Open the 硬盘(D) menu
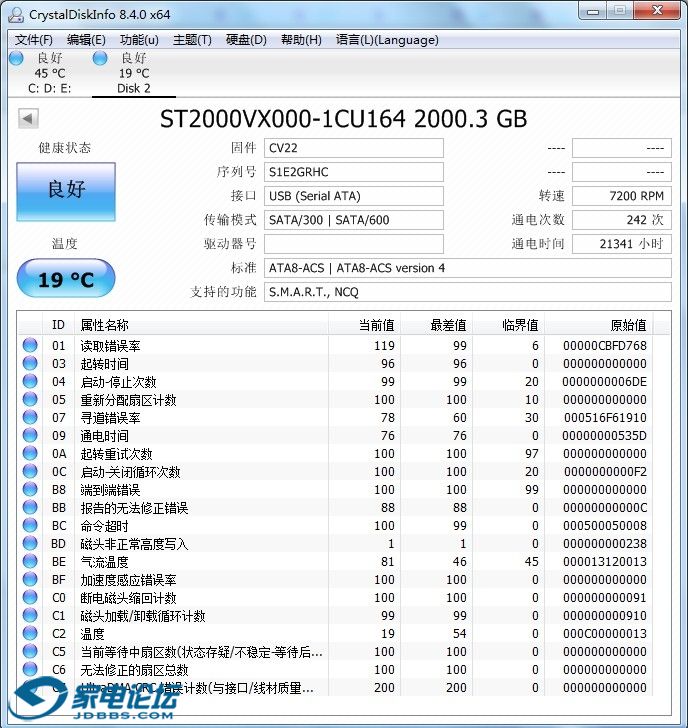688x728 pixels. point(246,40)
